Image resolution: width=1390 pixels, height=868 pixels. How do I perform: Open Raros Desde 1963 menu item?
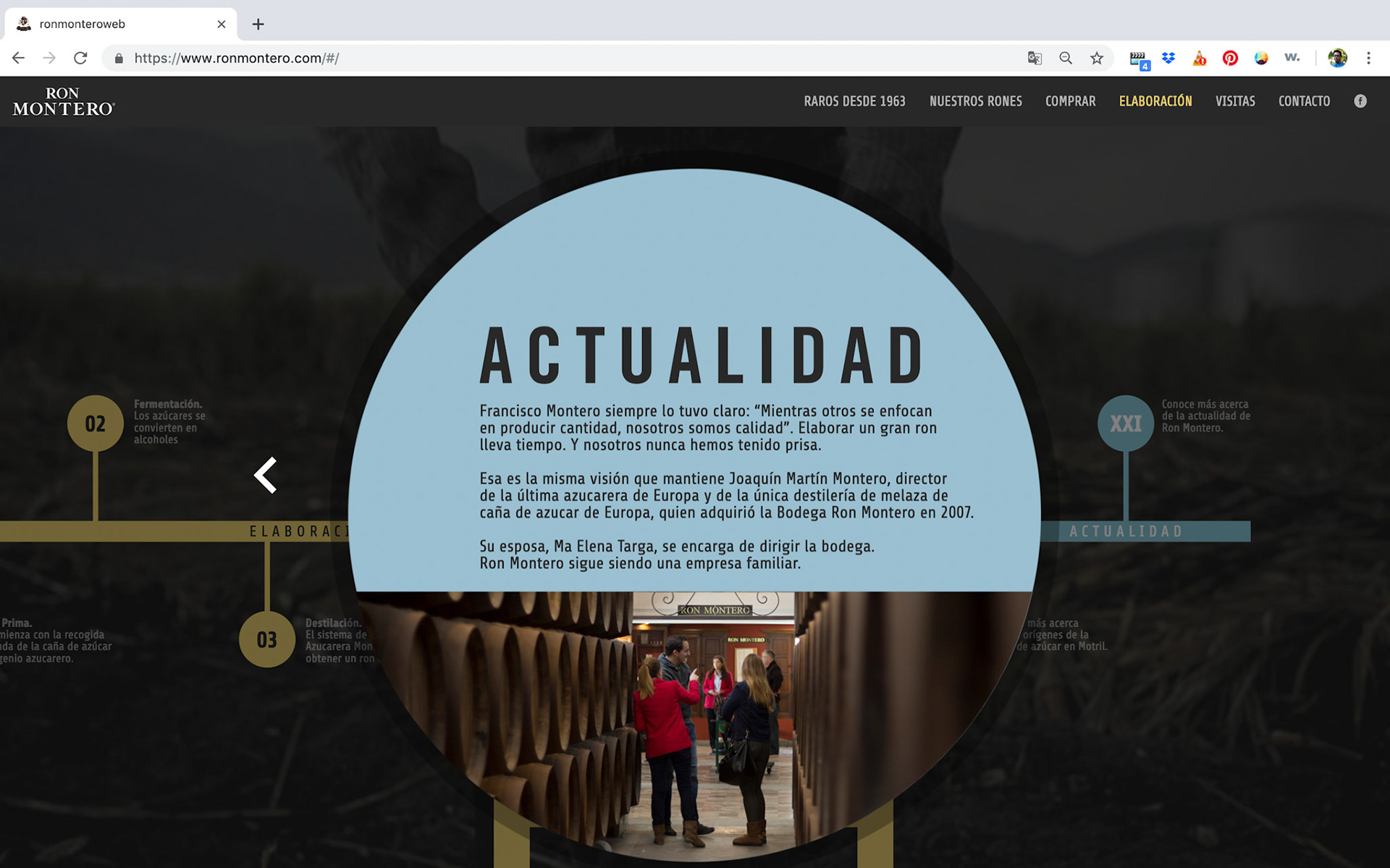(854, 101)
